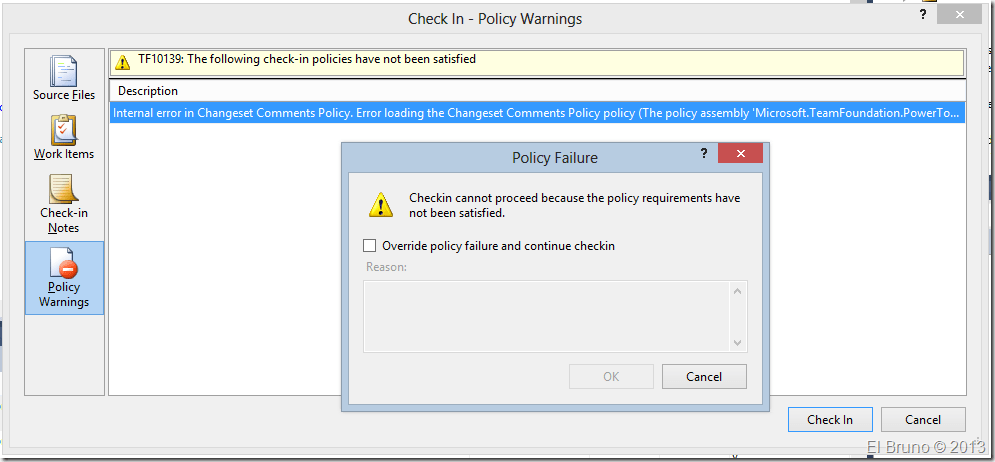Image resolution: width=995 pixels, height=462 pixels.
Task: Open the Check-in Notes section
Action: point(64,203)
